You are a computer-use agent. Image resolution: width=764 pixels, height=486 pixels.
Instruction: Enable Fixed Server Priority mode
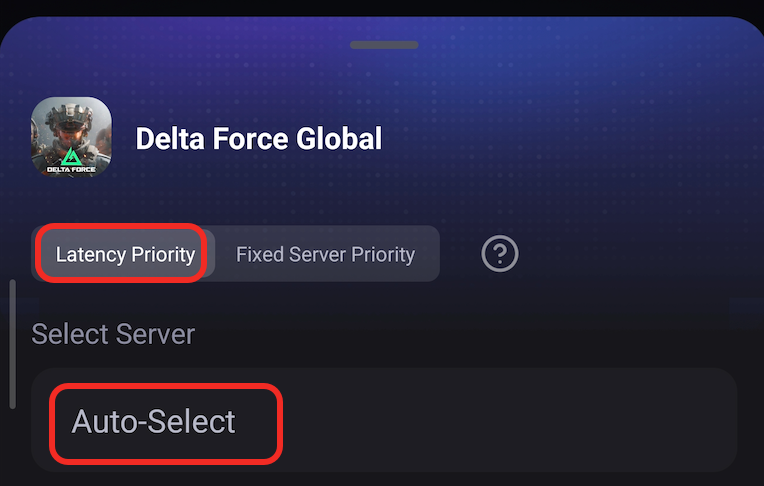point(325,254)
